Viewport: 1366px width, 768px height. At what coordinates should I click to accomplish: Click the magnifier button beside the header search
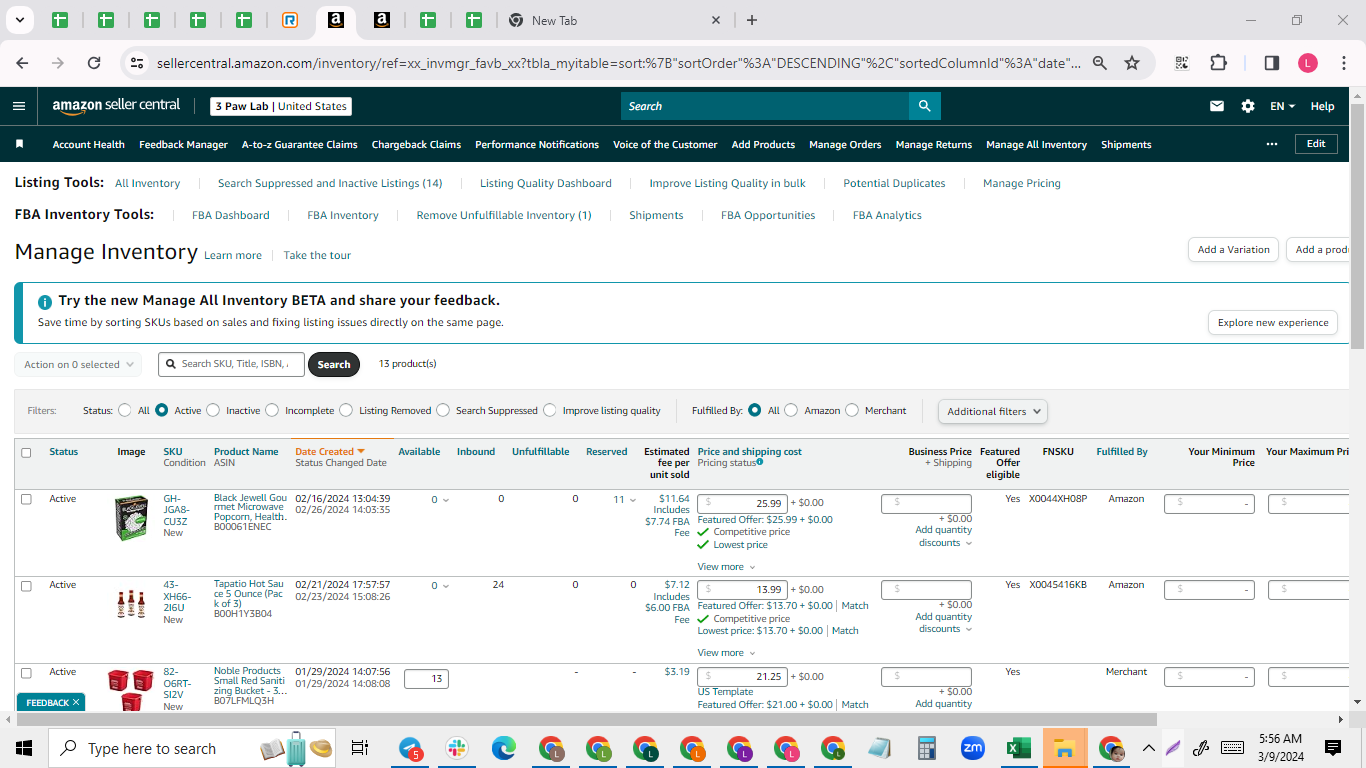(924, 106)
